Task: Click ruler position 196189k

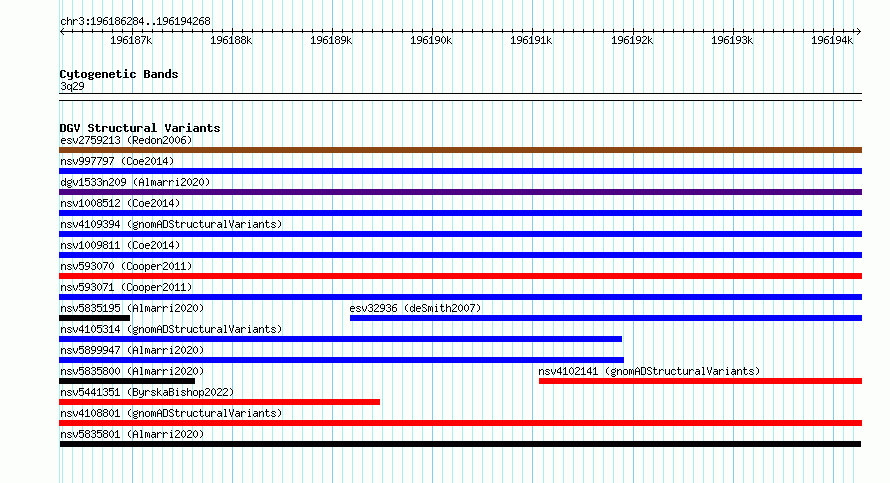Action: click(331, 40)
